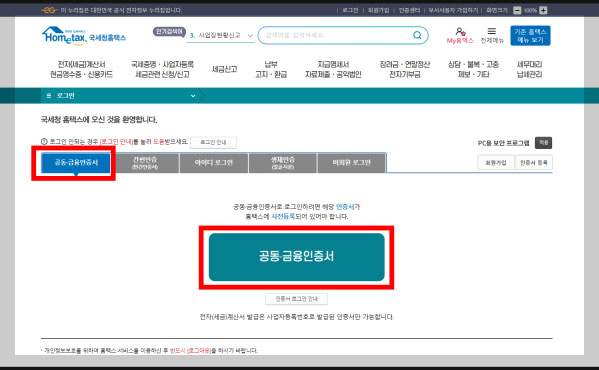599x370 pixels.
Task: Open the 전체메뉴 hamburger icon
Action: tap(492, 31)
